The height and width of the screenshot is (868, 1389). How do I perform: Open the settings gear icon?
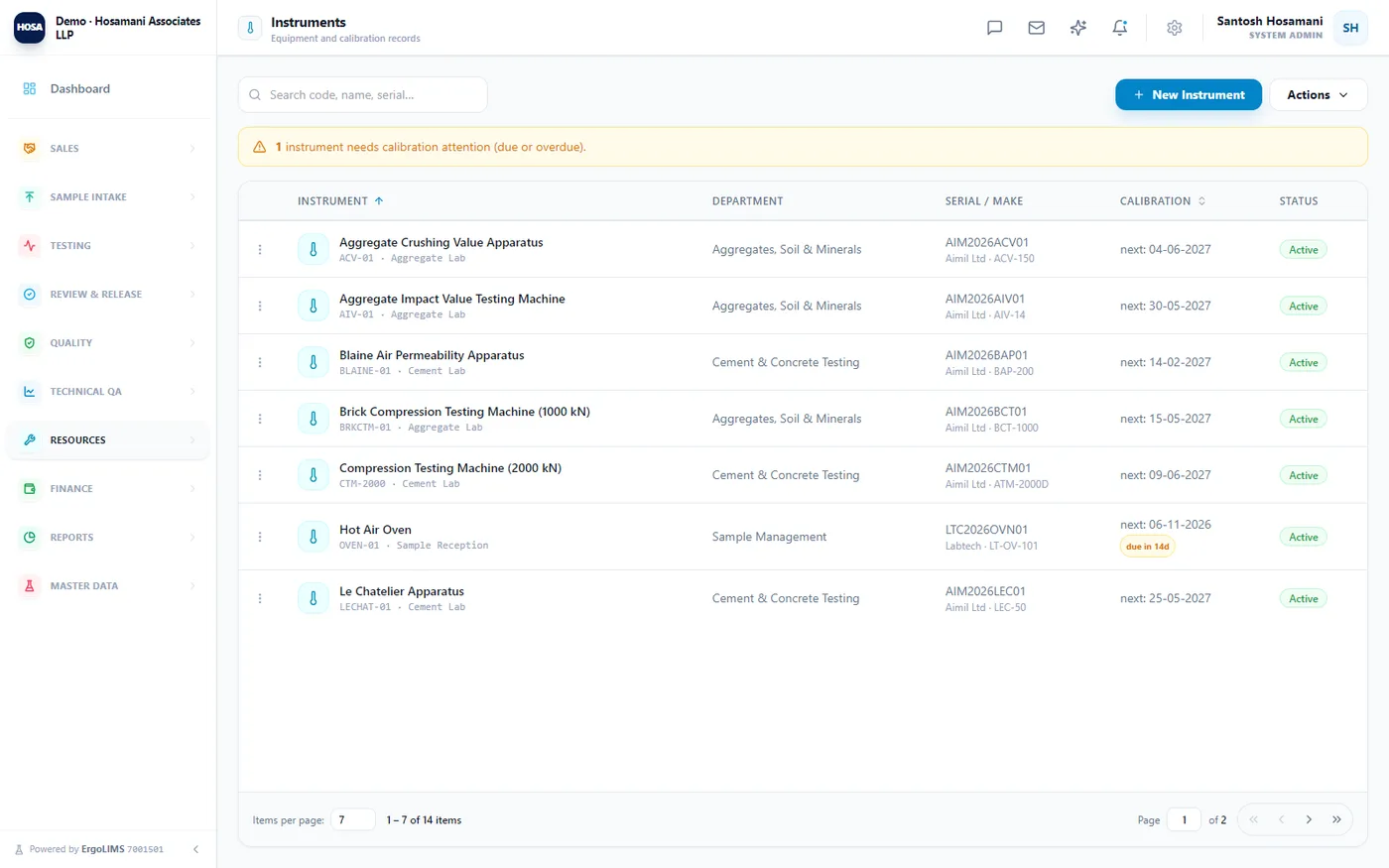(1174, 28)
